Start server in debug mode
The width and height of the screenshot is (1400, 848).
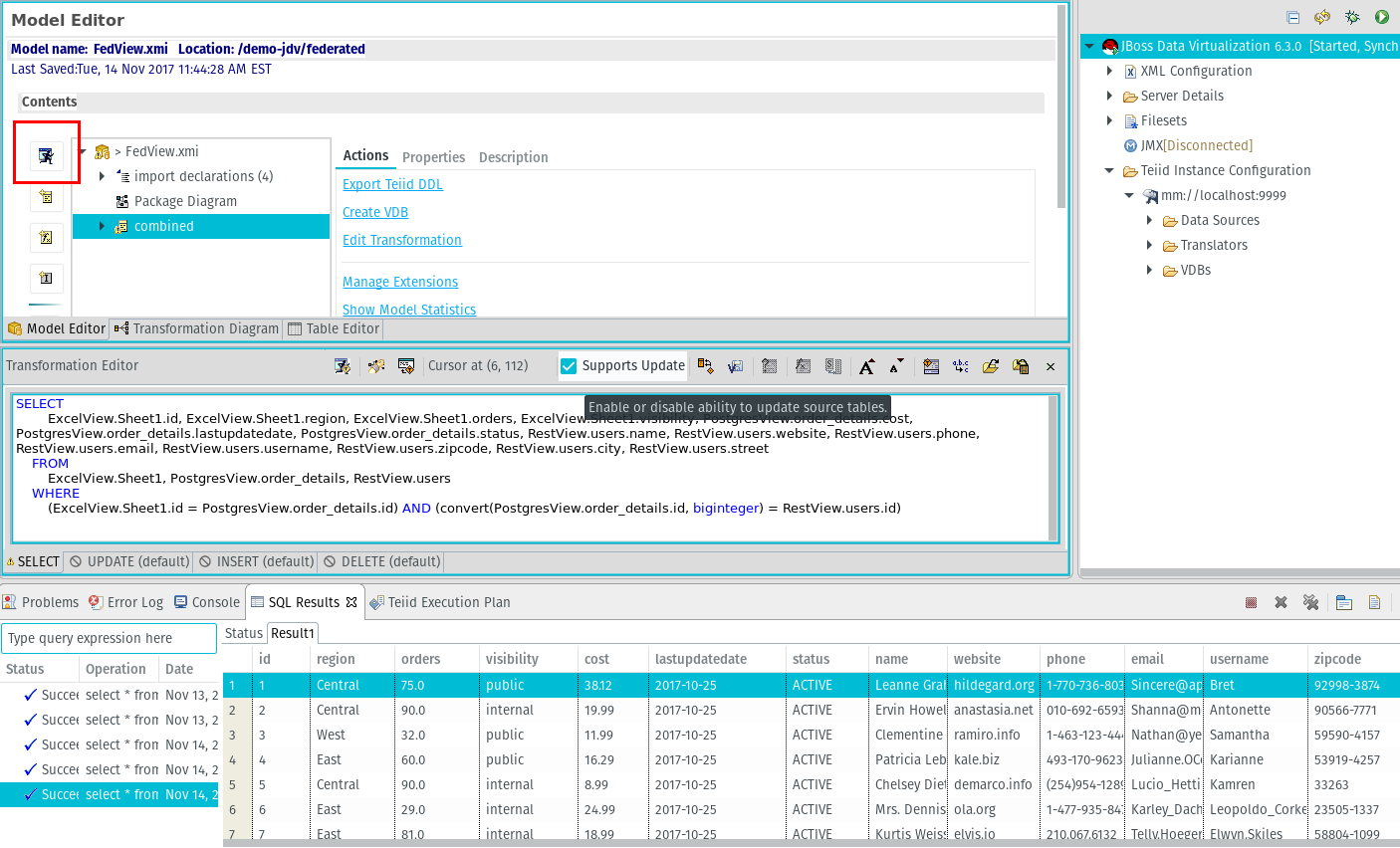[1352, 17]
